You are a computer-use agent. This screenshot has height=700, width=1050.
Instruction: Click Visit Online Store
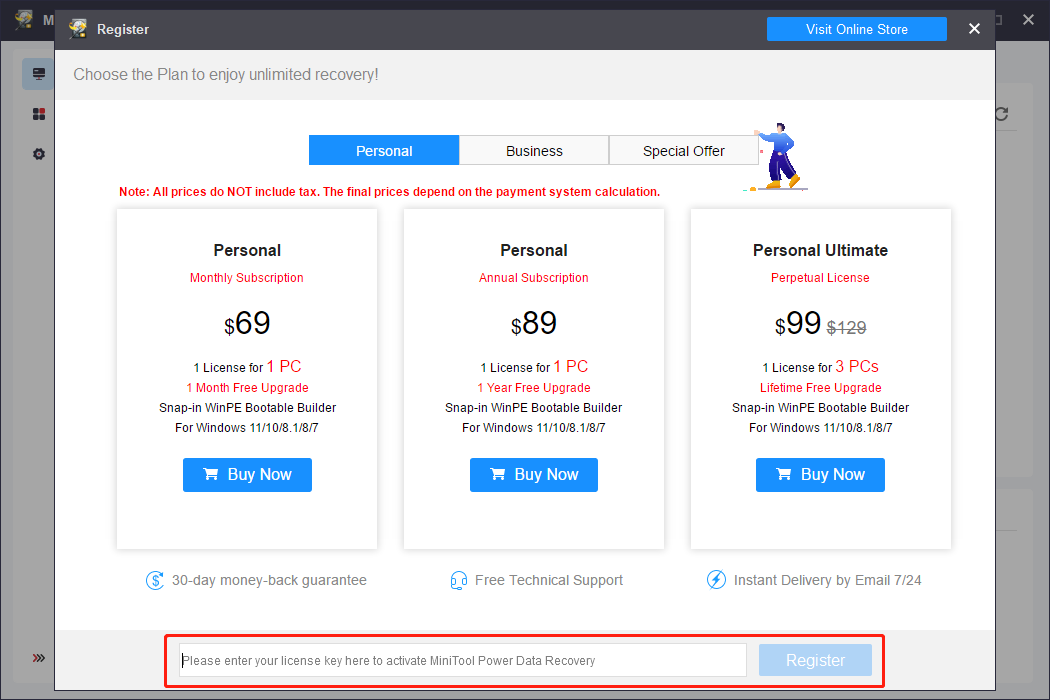click(x=856, y=29)
